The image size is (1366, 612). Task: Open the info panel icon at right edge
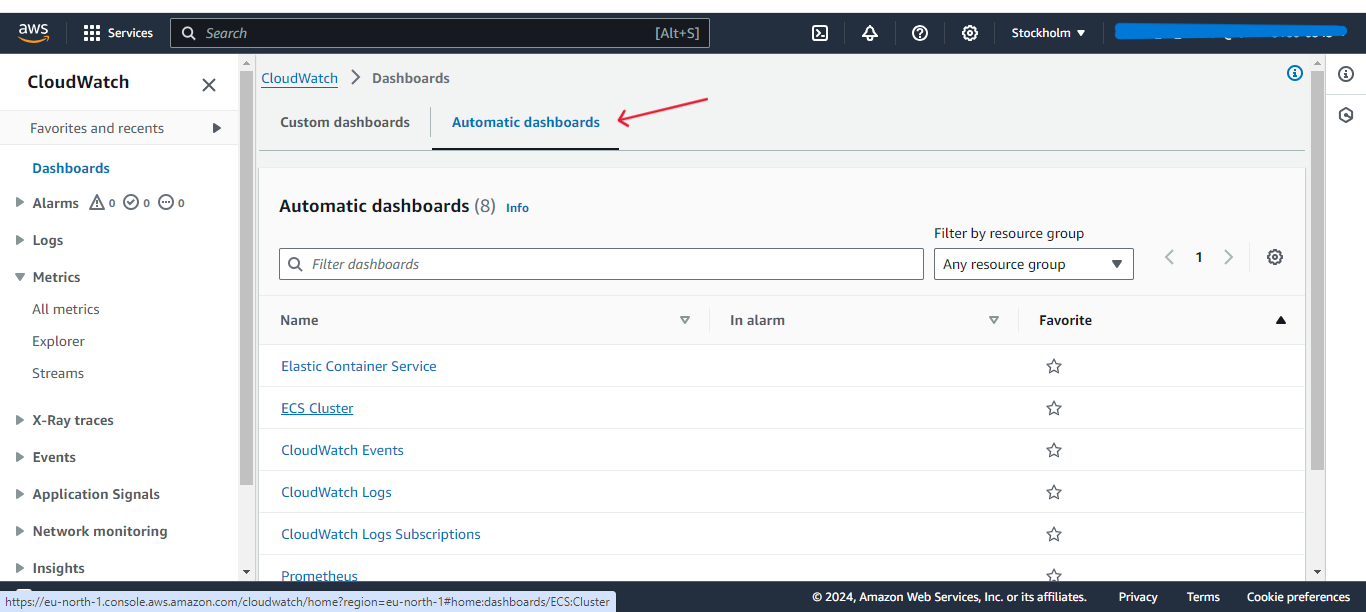(1346, 74)
